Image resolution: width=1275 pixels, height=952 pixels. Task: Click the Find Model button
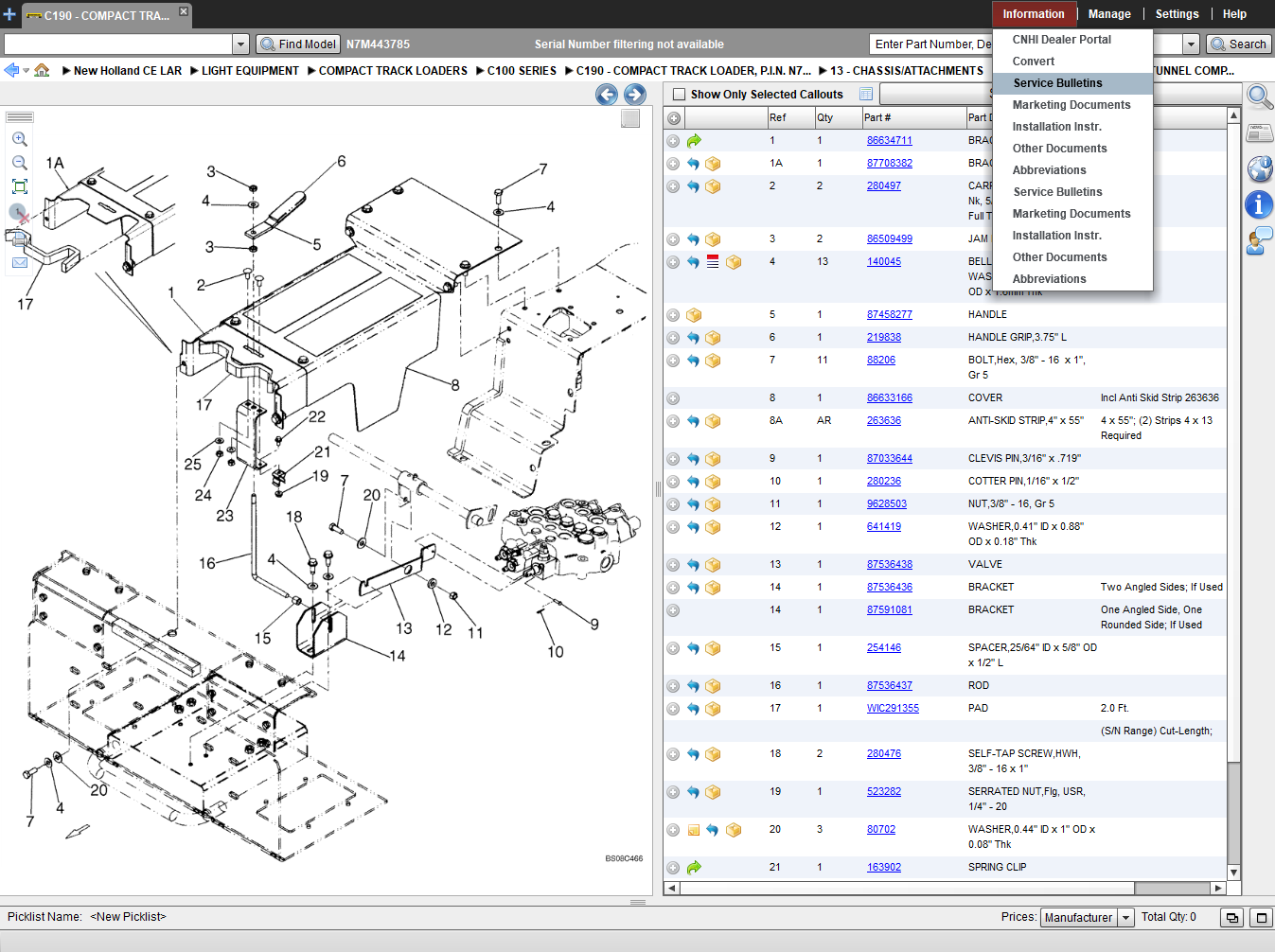pyautogui.click(x=298, y=44)
